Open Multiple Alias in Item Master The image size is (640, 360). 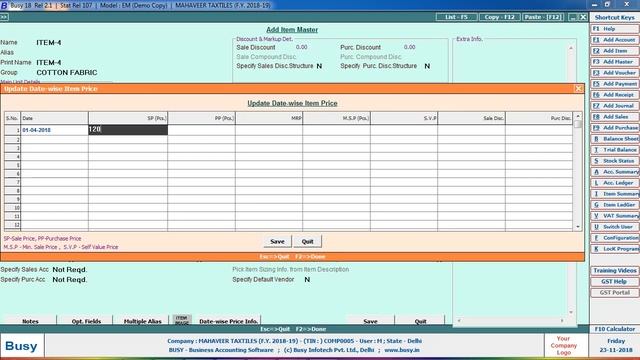point(142,321)
